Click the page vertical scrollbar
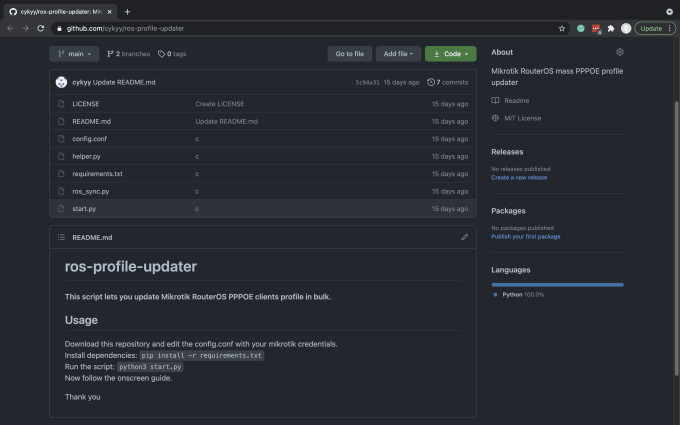 [x=677, y=239]
